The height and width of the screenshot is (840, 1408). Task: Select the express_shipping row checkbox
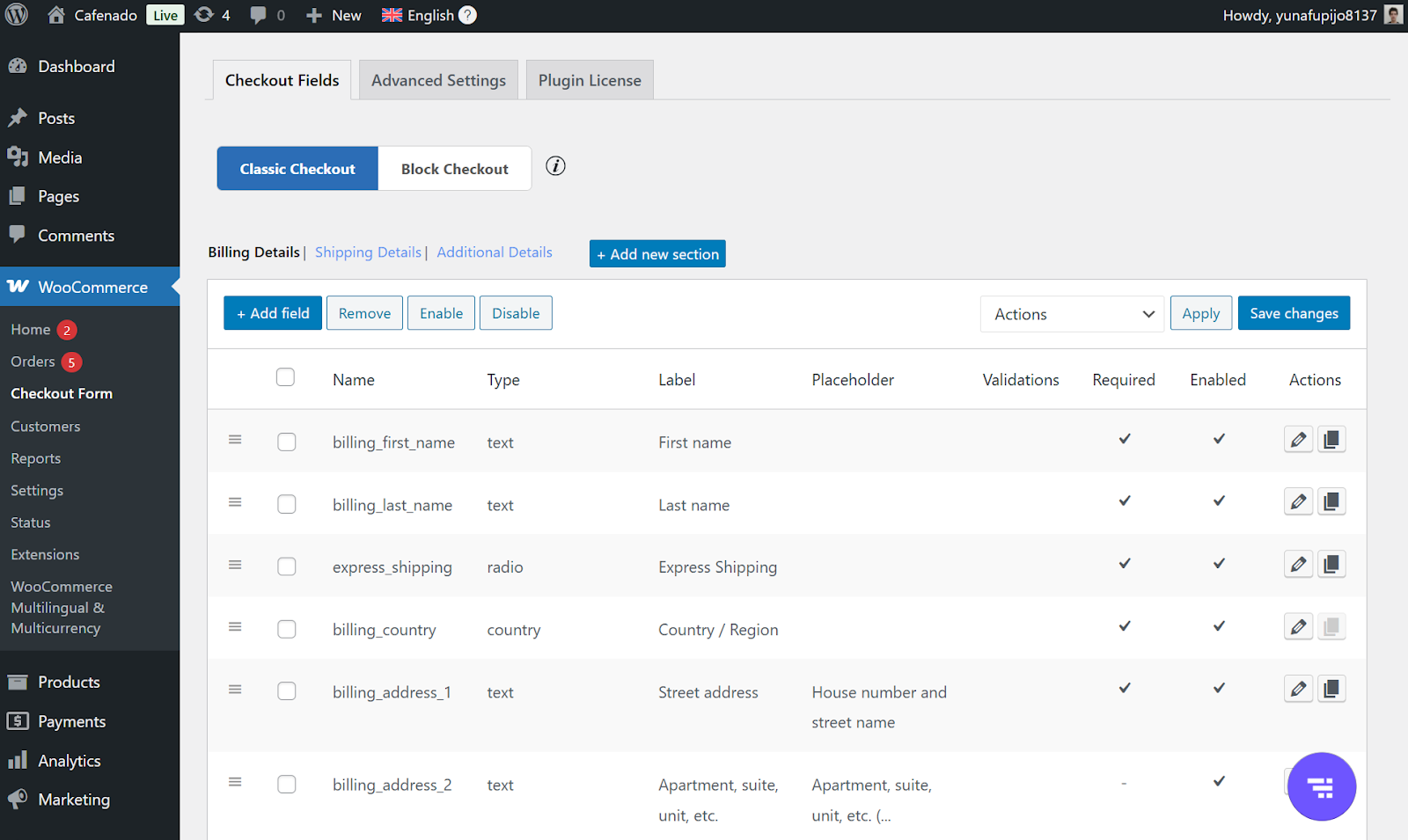click(x=287, y=567)
